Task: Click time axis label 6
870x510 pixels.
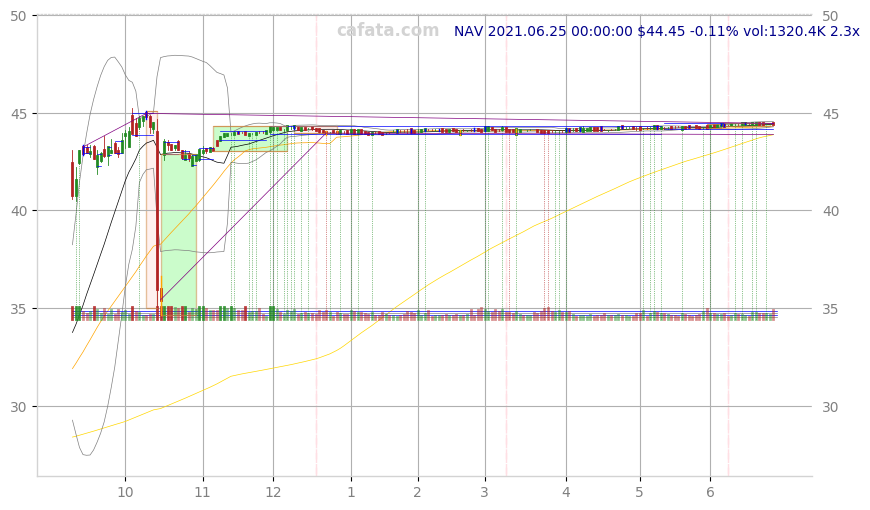Action: tap(710, 492)
